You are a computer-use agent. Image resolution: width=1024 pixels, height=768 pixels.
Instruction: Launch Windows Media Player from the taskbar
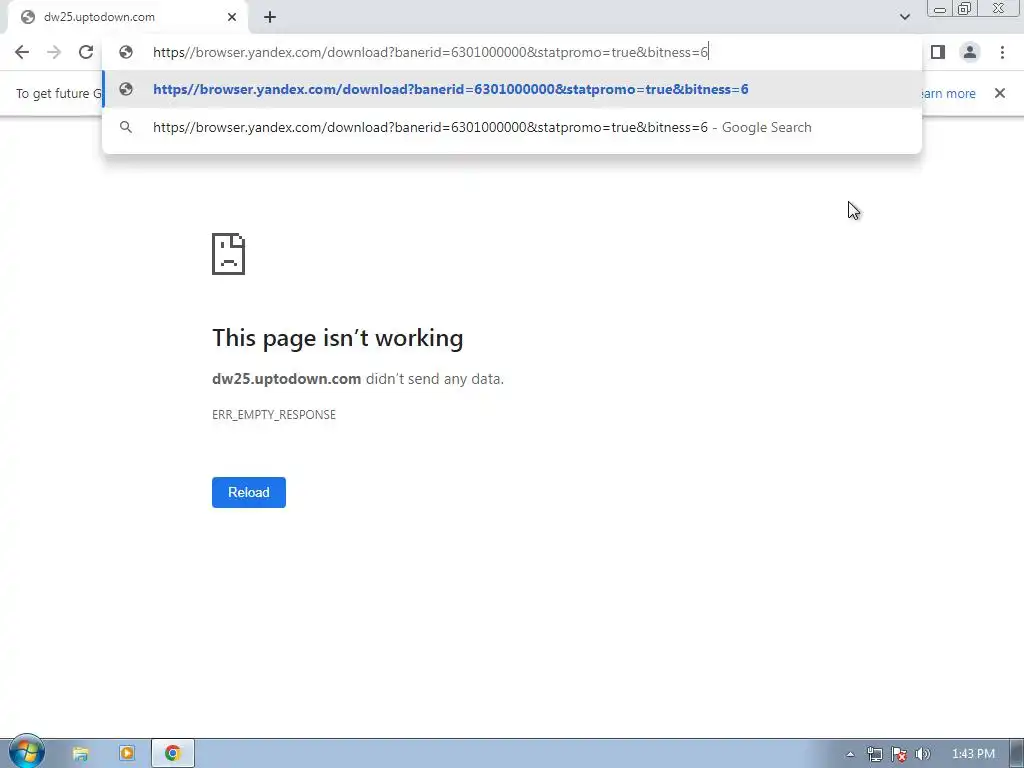(x=127, y=754)
